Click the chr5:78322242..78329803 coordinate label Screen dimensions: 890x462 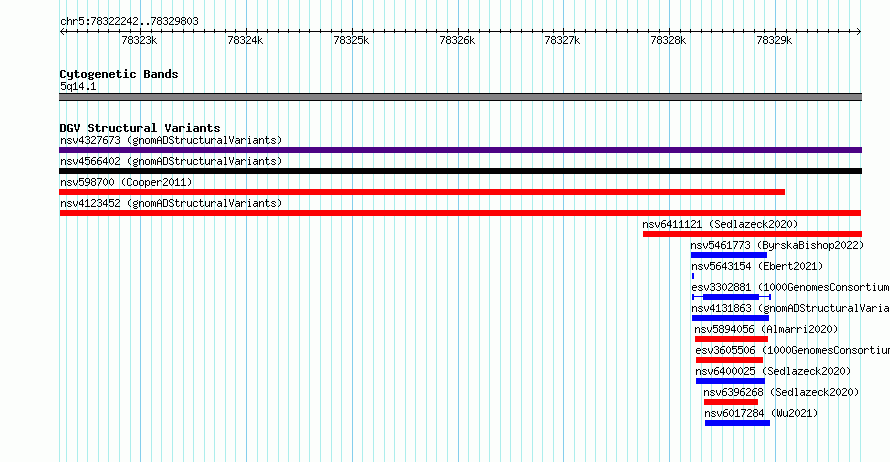coord(129,22)
